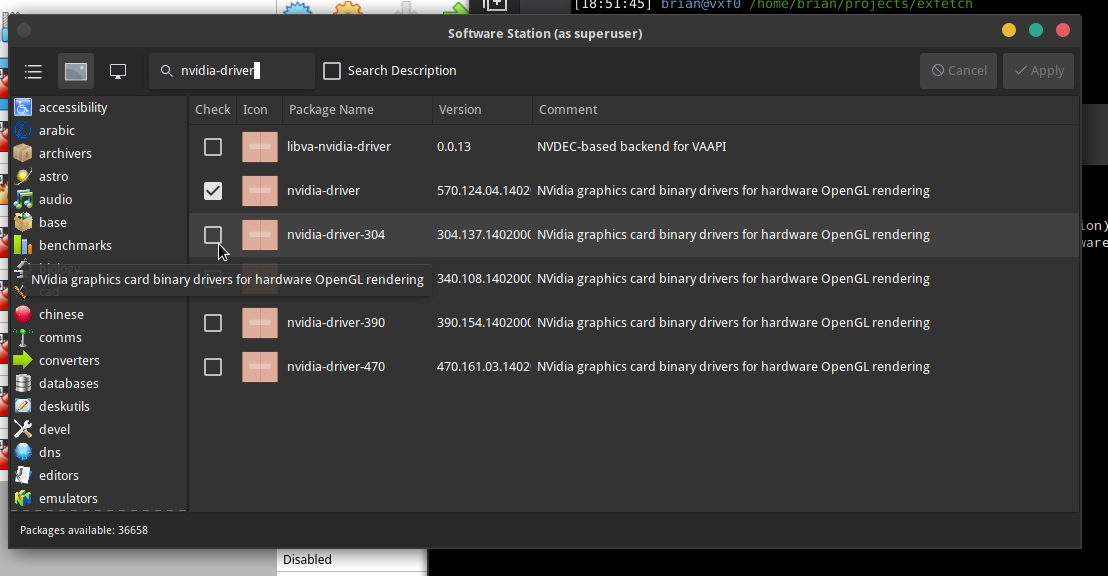Click the NVDEC-based backend for VAAPI comment

point(632,147)
